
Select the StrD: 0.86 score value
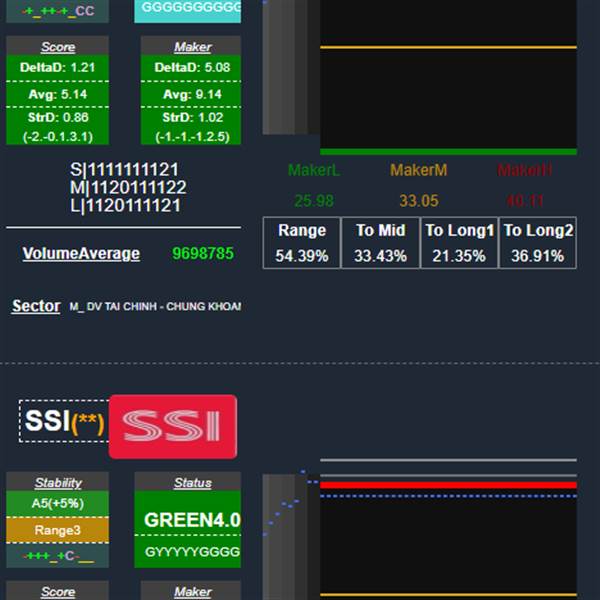click(57, 117)
